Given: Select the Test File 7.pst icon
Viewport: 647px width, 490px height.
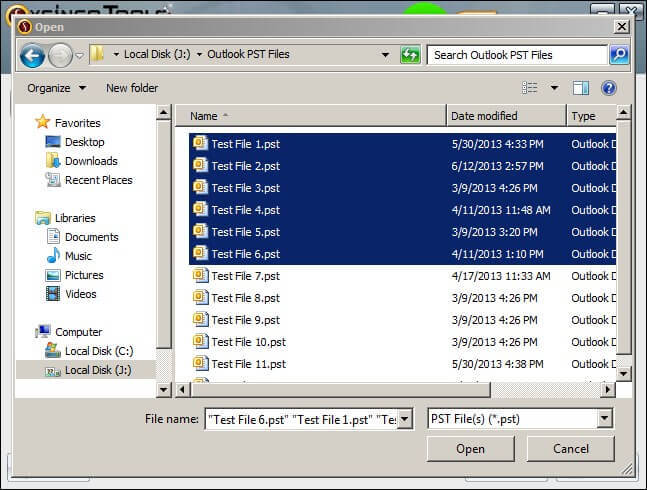Looking at the screenshot, I should [x=200, y=276].
